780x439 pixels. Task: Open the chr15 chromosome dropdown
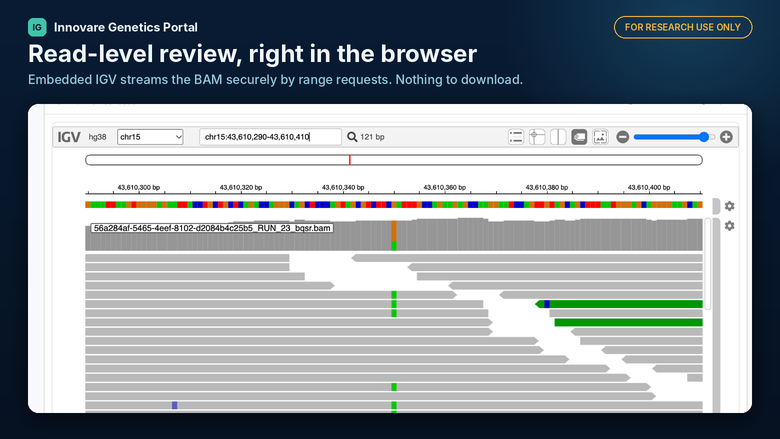pyautogui.click(x=150, y=137)
